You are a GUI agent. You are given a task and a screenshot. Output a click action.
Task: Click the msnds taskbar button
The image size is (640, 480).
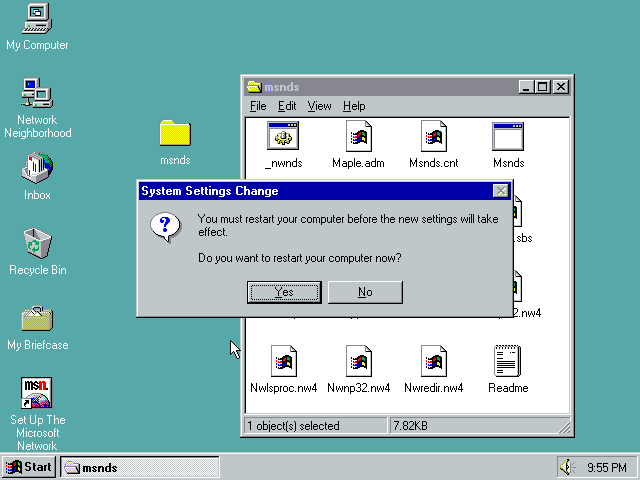click(x=140, y=467)
